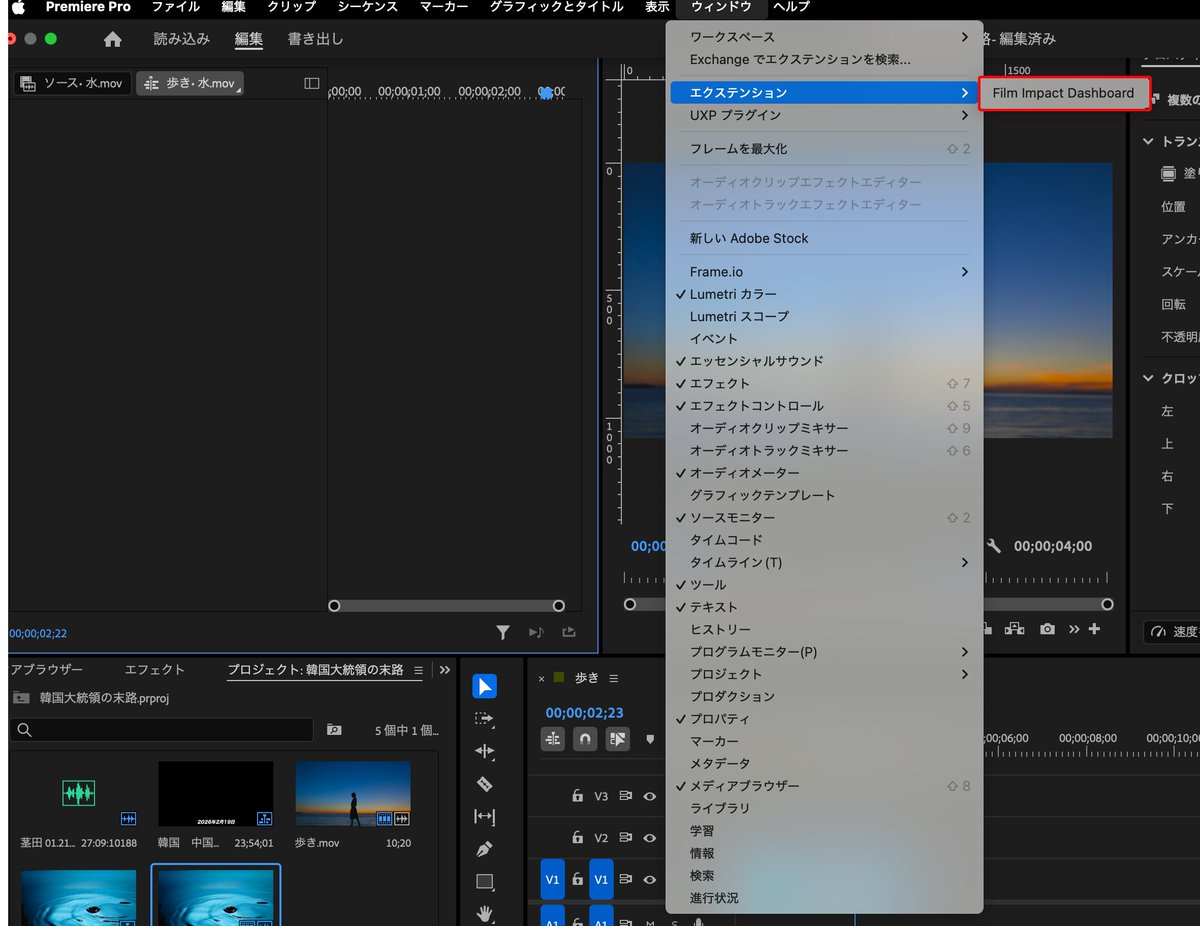This screenshot has height=926, width=1200.
Task: Expand the UXP プラグイン submenu
Action: click(x=824, y=115)
